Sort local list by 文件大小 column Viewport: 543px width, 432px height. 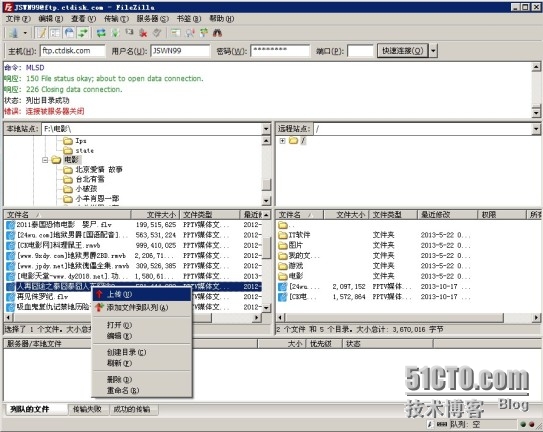155,215
